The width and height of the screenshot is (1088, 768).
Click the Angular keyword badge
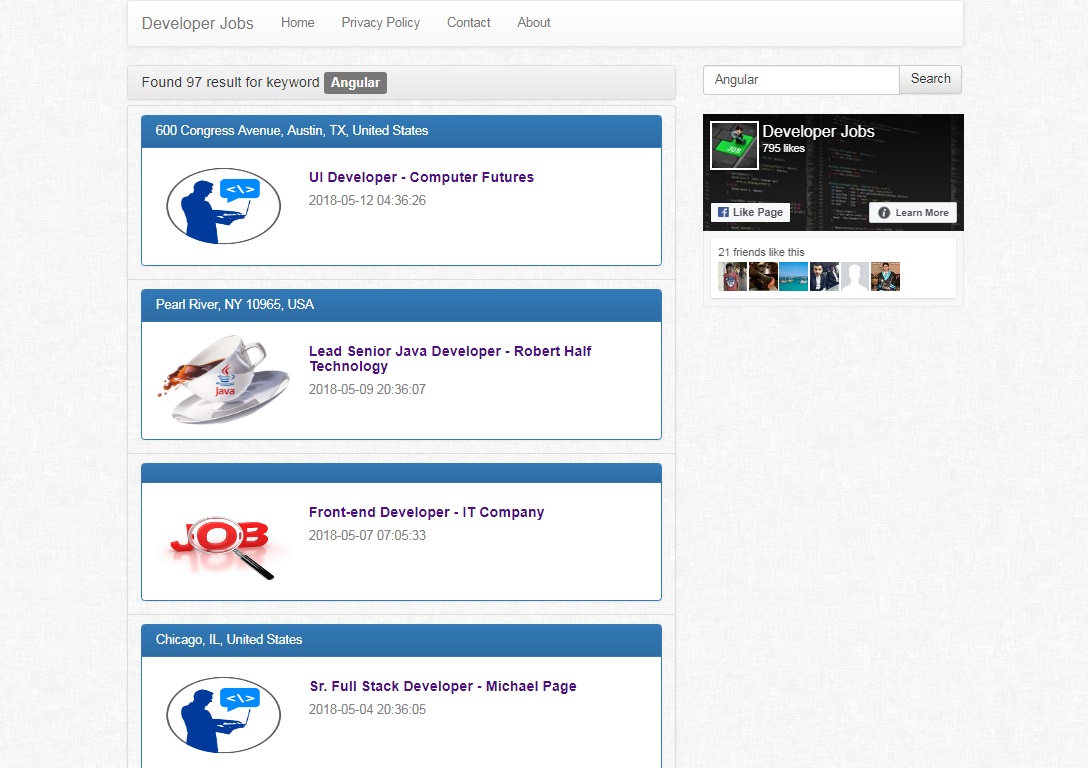point(355,83)
